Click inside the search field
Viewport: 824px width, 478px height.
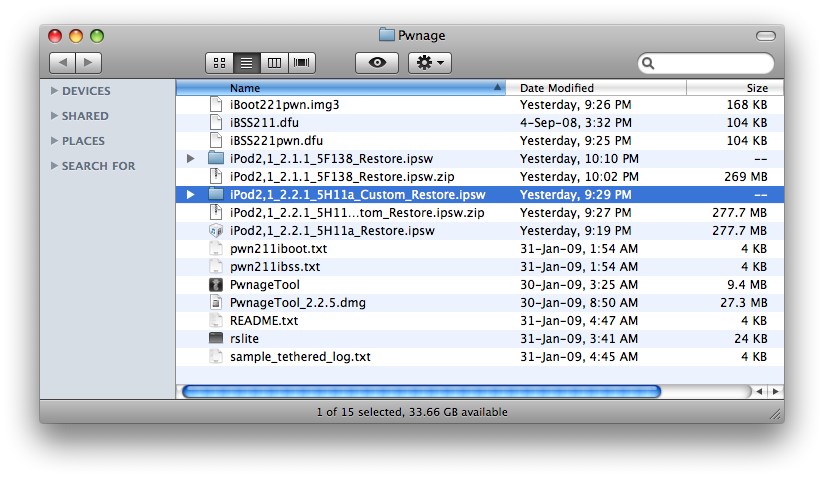[712, 63]
